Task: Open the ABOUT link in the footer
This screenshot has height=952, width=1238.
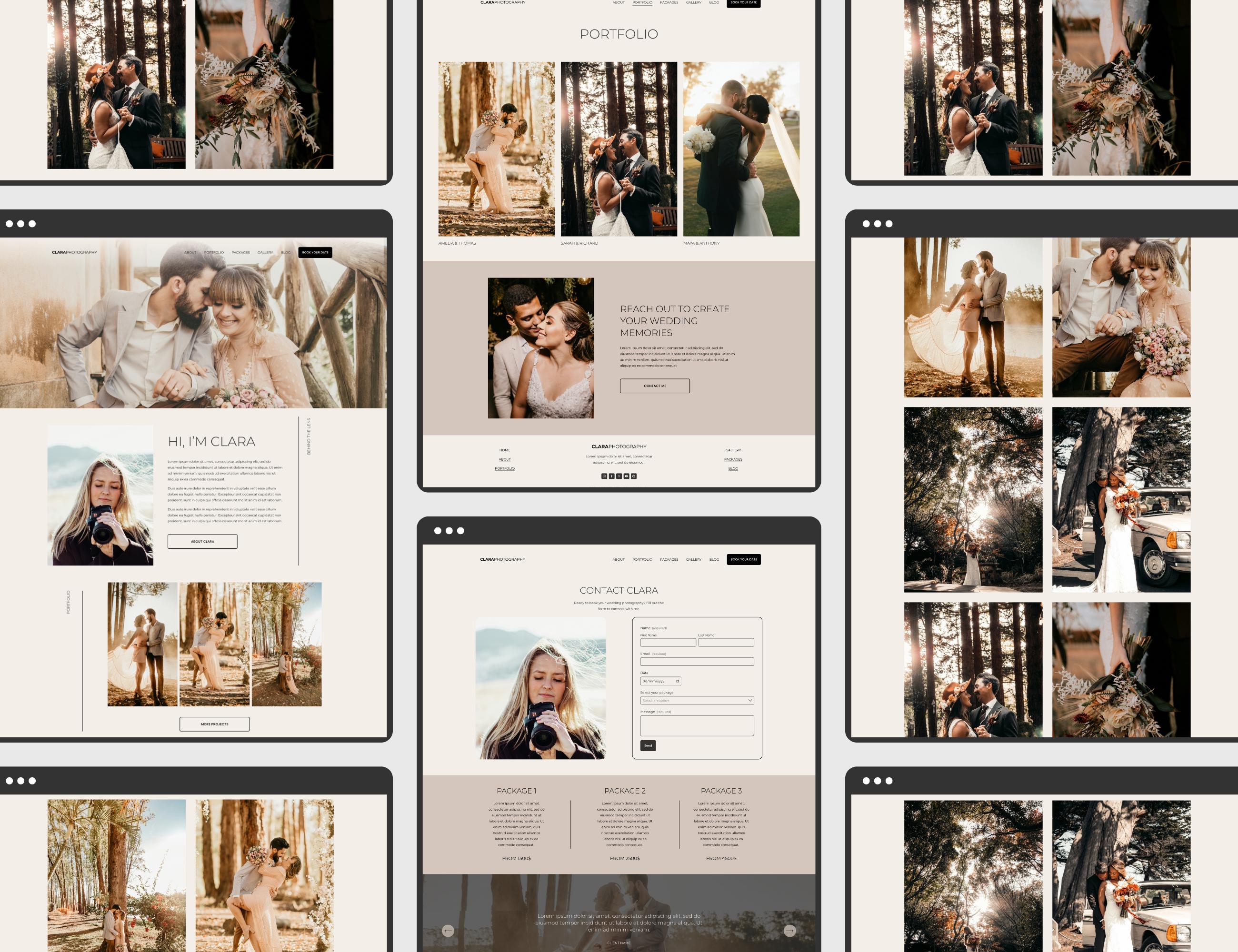Action: 505,459
